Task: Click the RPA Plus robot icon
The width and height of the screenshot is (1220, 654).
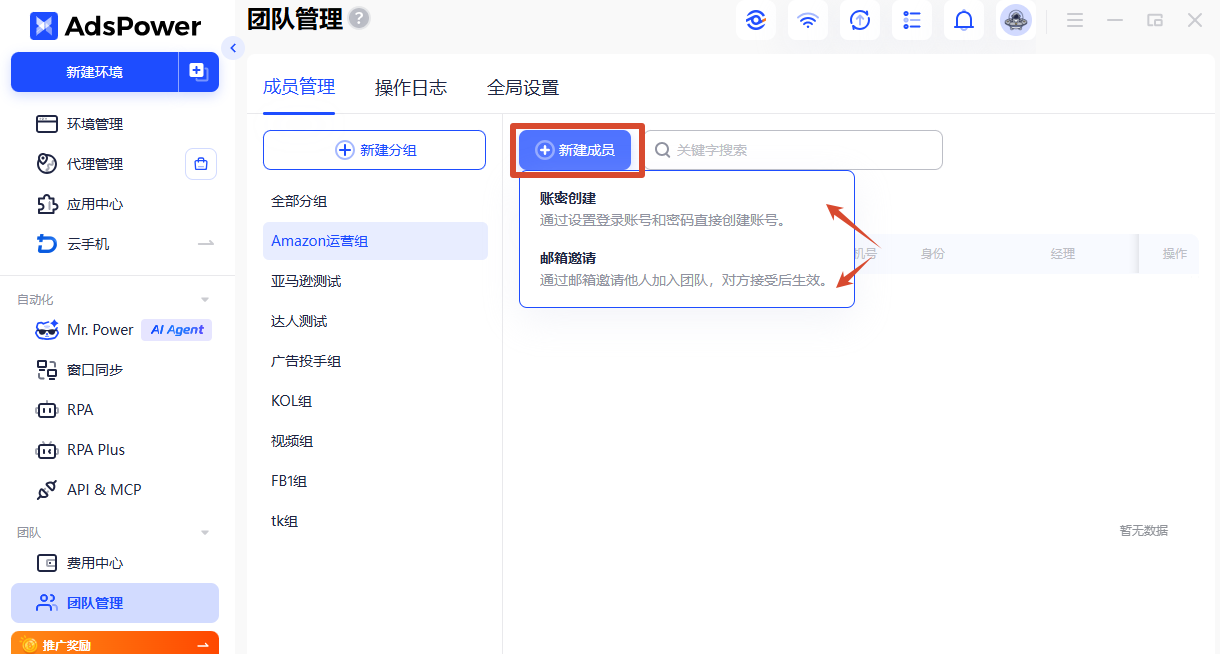Action: coord(46,450)
